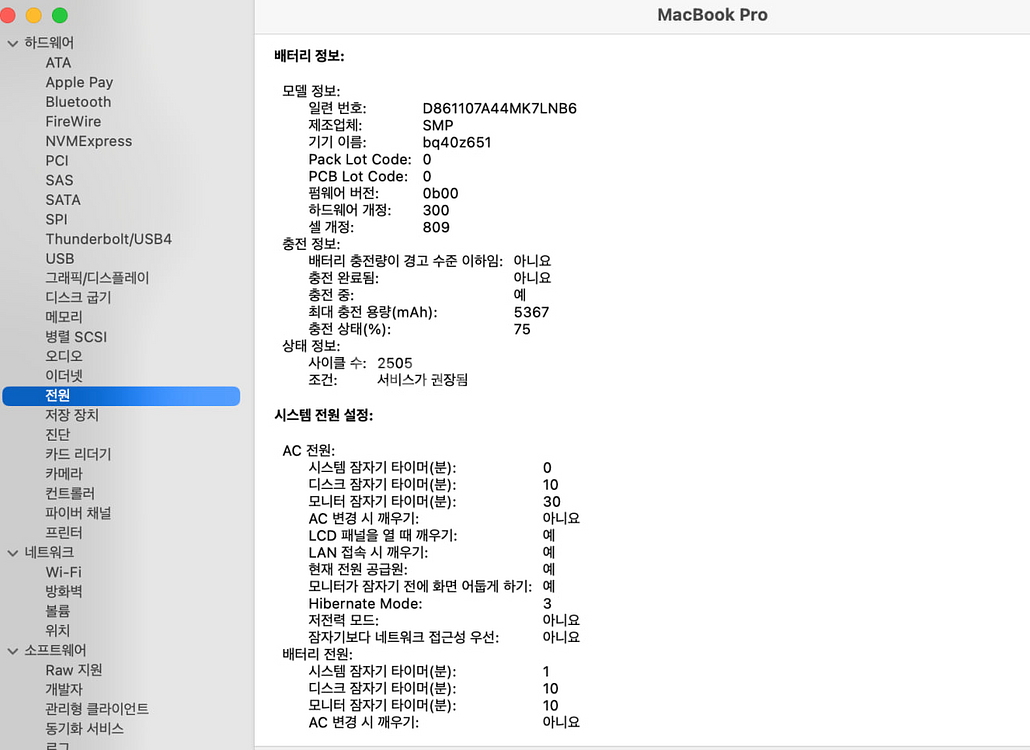Viewport: 1030px width, 750px height.
Task: Open the 카메라 sidebar entry
Action: [64, 474]
